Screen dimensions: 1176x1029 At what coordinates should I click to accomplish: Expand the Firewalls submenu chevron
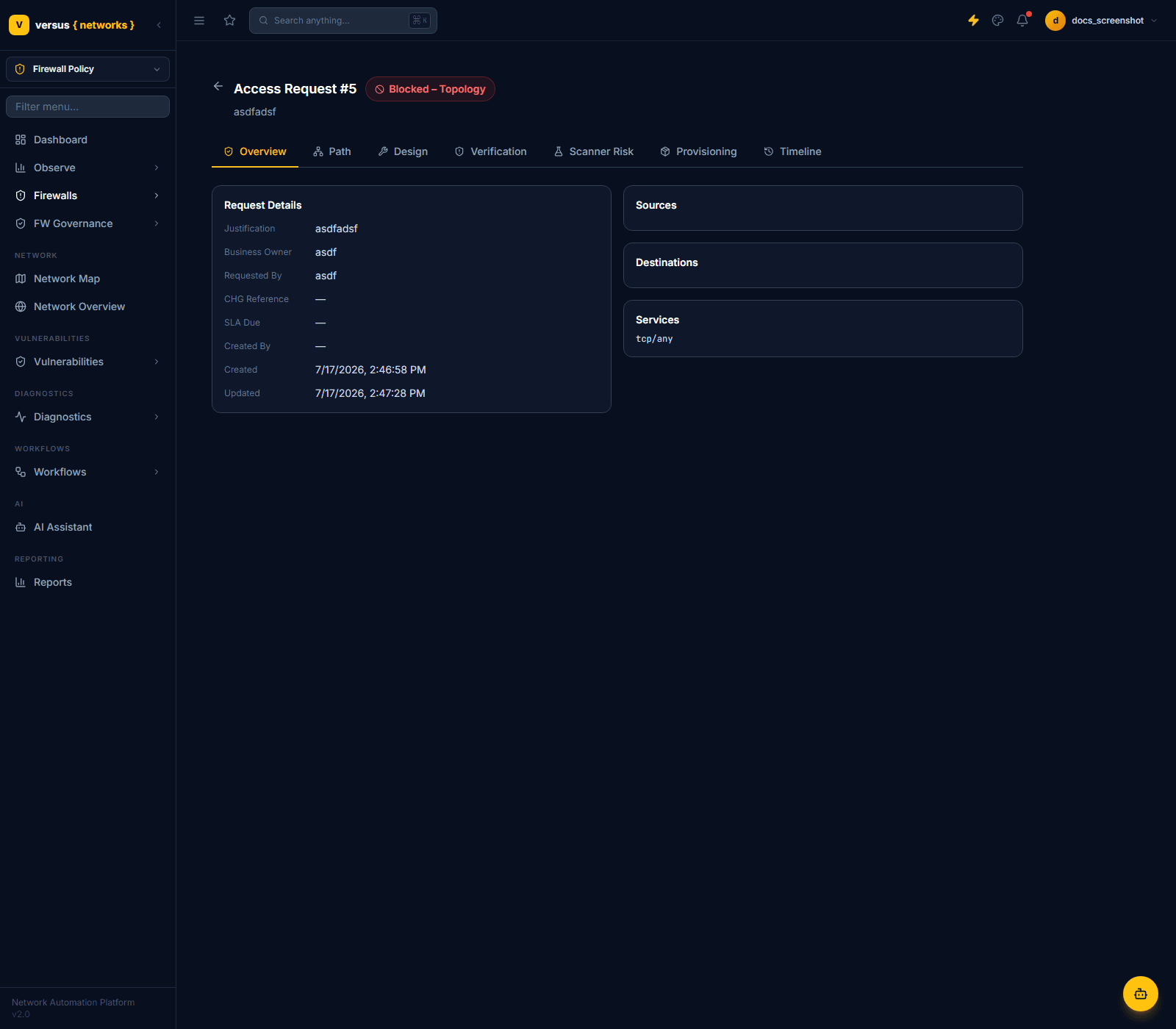[x=157, y=196]
